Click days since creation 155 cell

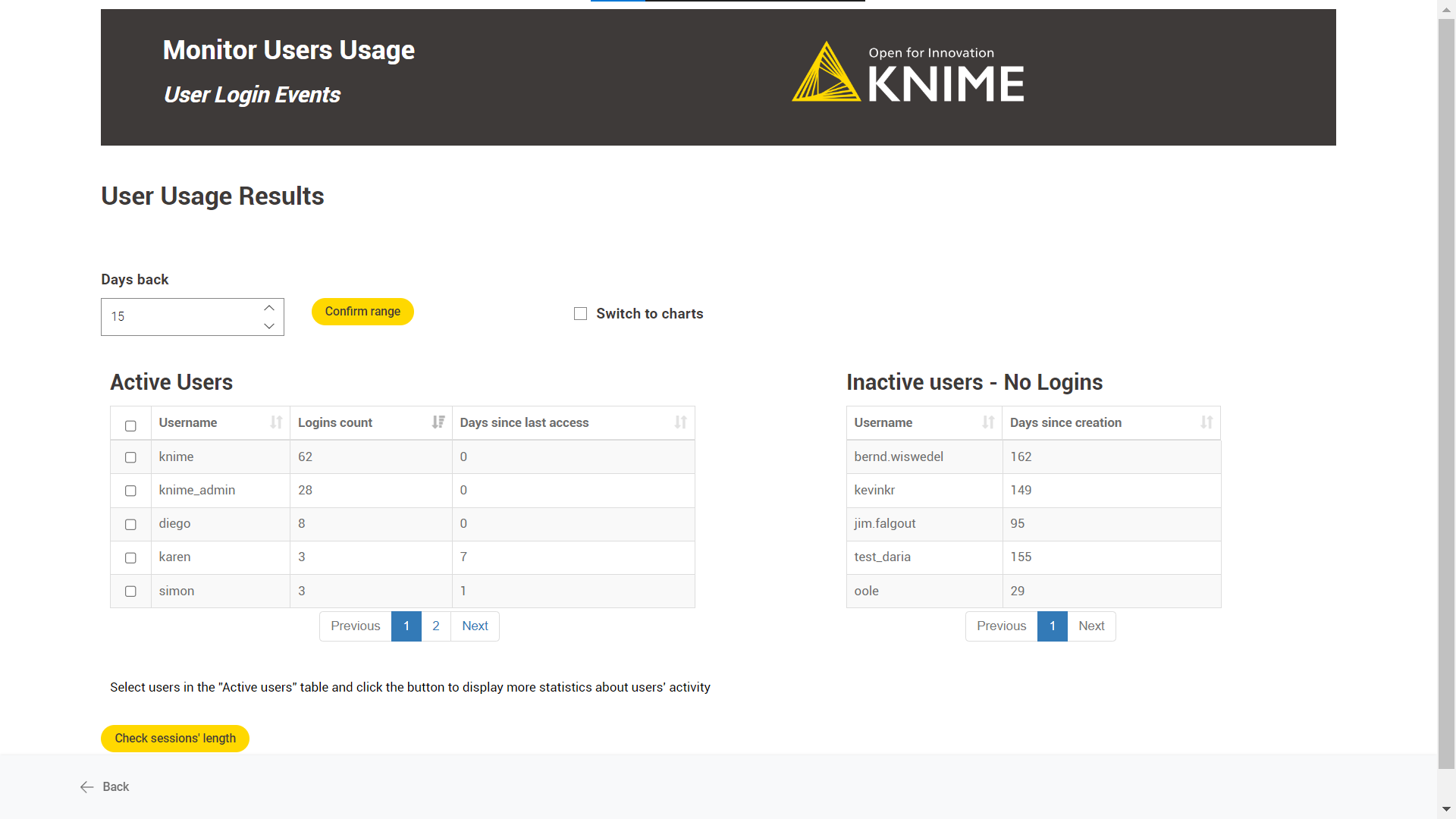pos(1112,557)
